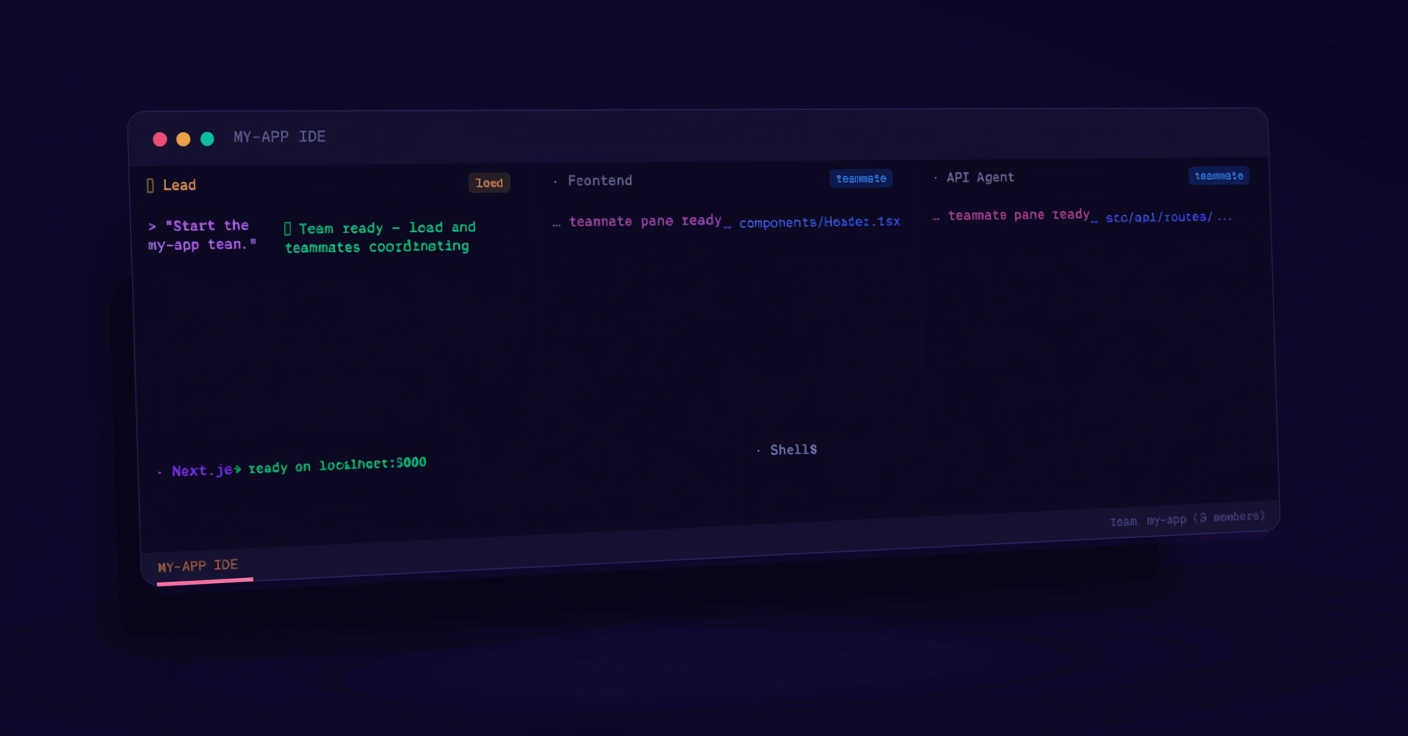Focus the Shell$ pane
Image resolution: width=1408 pixels, height=736 pixels.
pyautogui.click(x=792, y=450)
